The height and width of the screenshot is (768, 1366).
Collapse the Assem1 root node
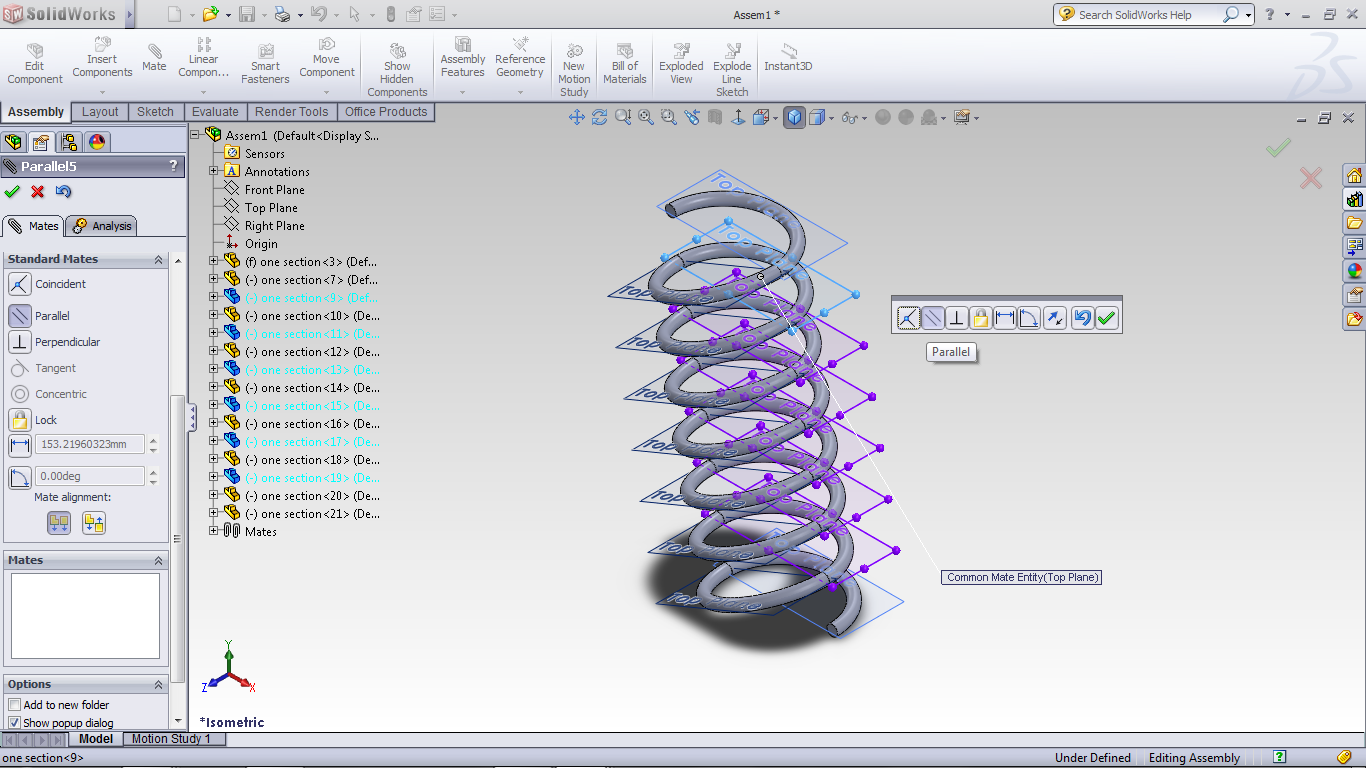[195, 135]
